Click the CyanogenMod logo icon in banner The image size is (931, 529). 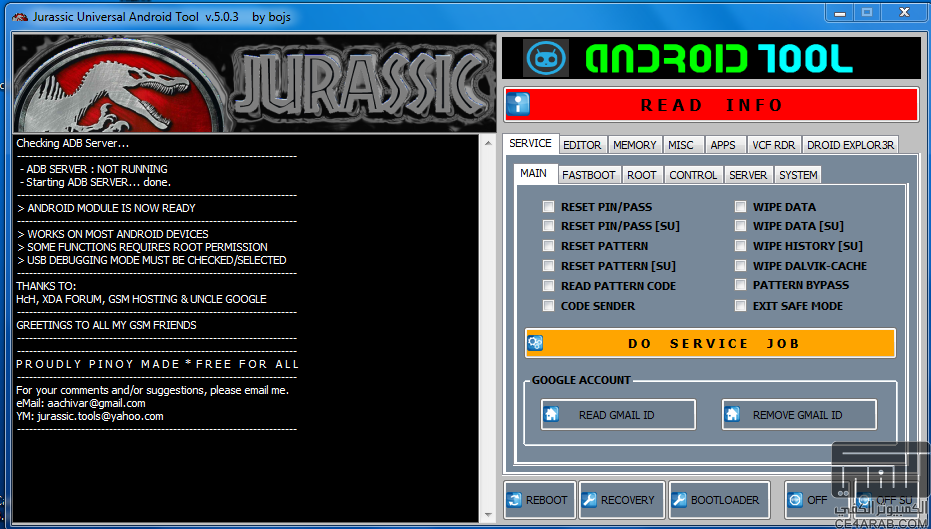pyautogui.click(x=546, y=58)
